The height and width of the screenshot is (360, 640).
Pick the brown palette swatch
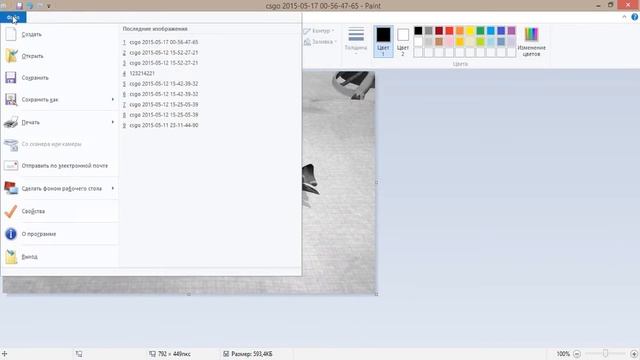439,42
